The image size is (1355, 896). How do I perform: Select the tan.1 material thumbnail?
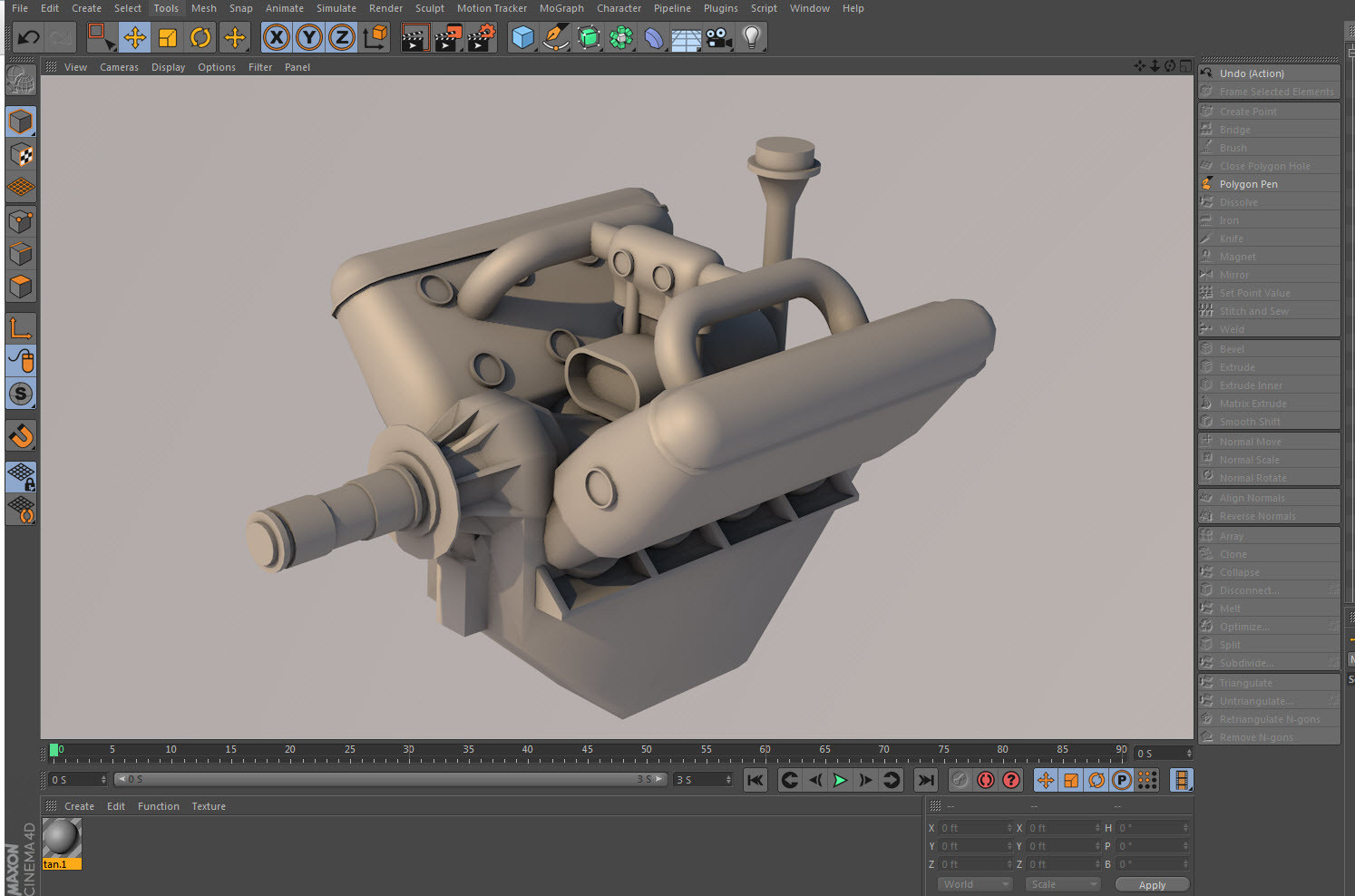pyautogui.click(x=62, y=844)
